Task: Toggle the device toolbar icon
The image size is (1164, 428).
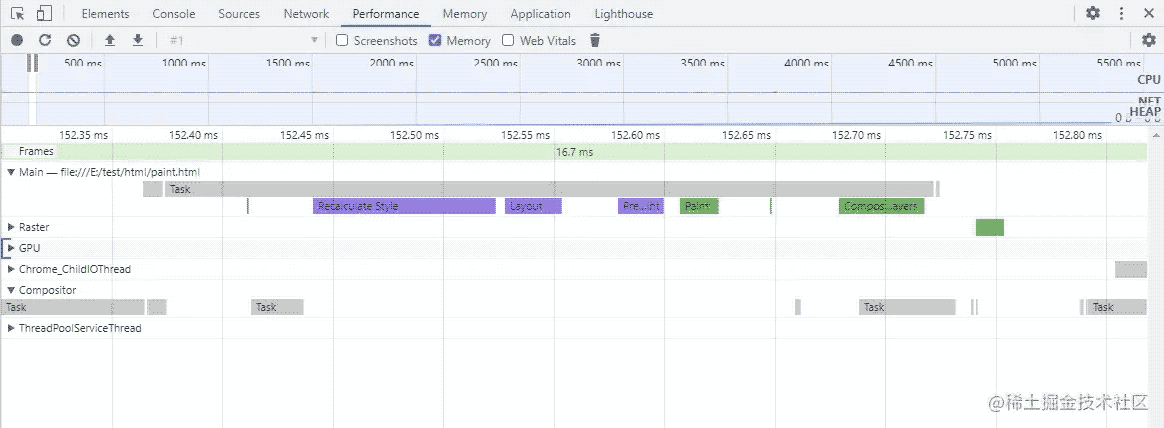Action: 44,14
